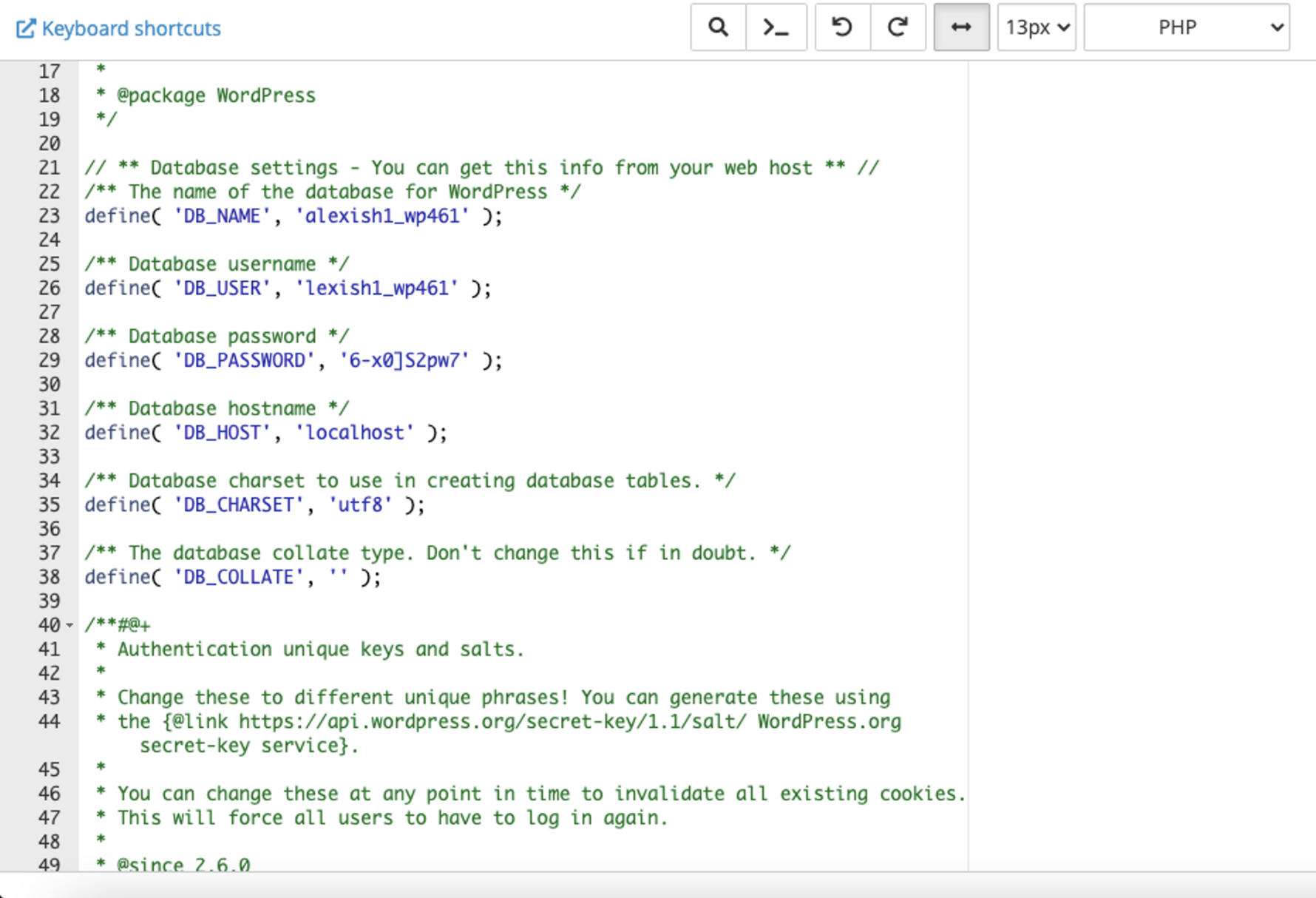Click the 'Database charset to use' comment line

coord(410,481)
